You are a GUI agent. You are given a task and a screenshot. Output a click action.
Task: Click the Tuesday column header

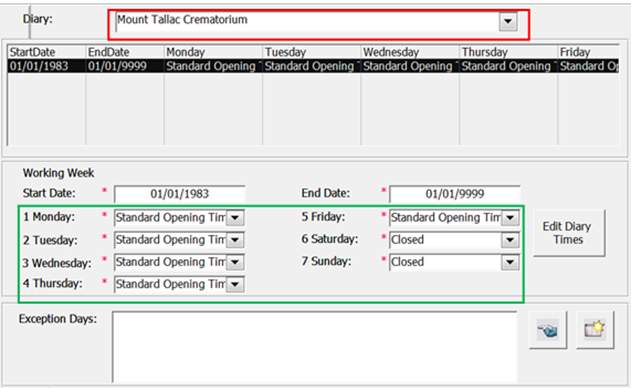(x=311, y=52)
